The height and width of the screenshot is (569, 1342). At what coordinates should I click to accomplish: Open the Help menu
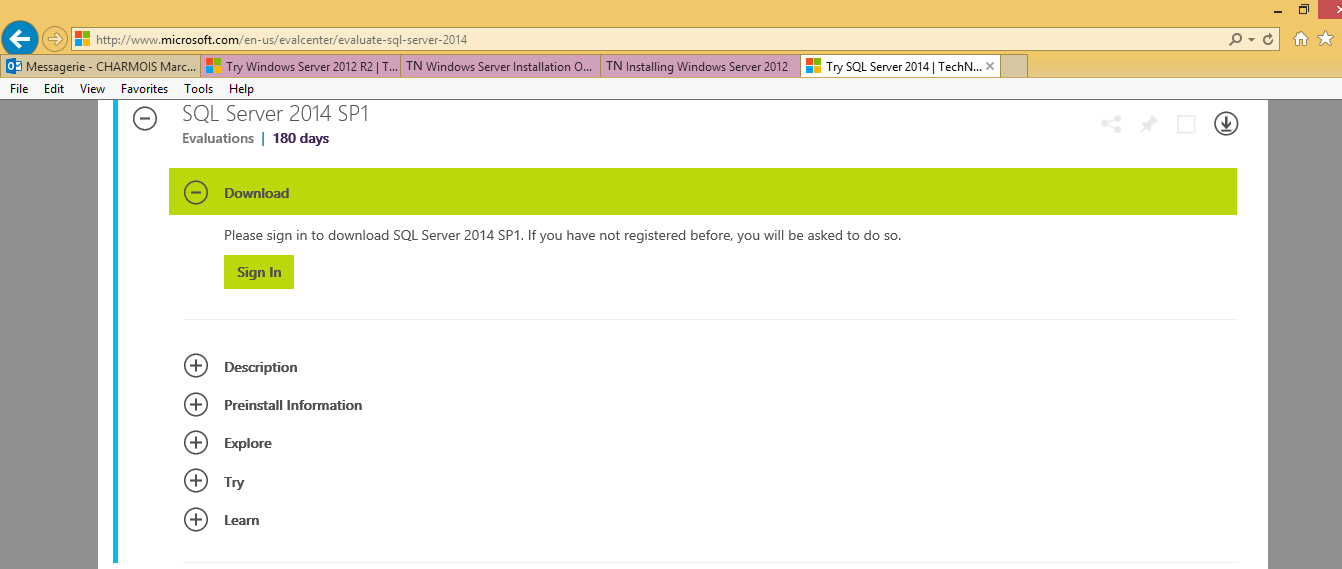click(241, 89)
